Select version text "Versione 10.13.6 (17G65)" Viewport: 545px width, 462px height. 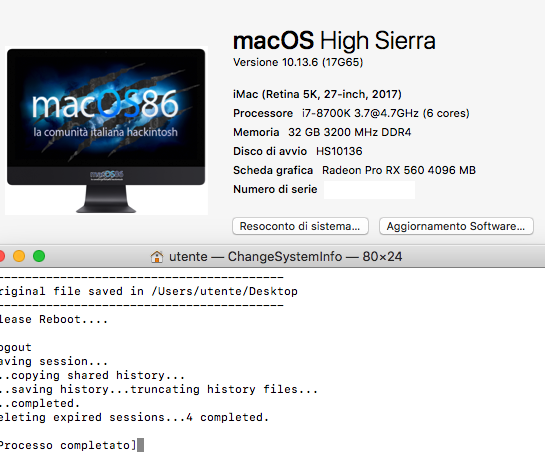pos(298,62)
